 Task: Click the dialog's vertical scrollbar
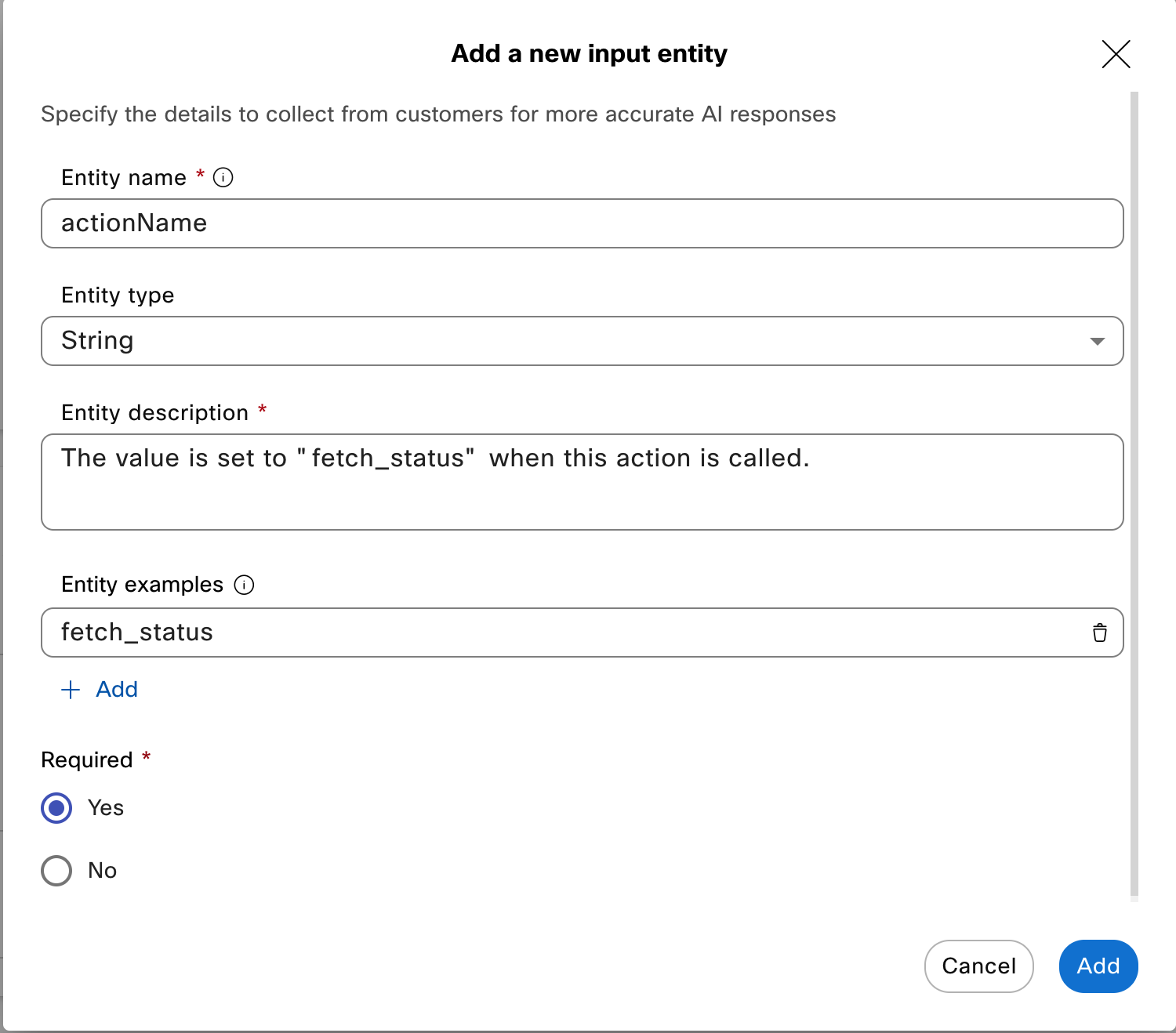[x=1134, y=494]
